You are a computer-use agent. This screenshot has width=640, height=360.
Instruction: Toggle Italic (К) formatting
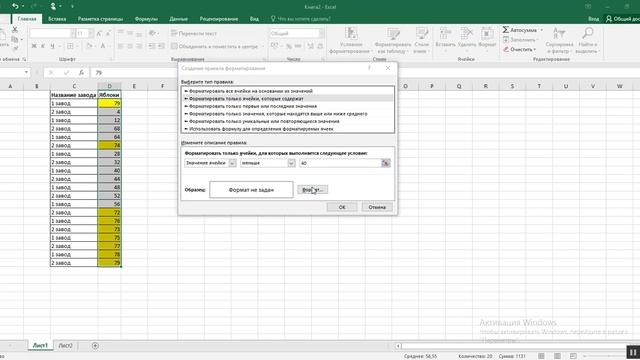[x=43, y=46]
